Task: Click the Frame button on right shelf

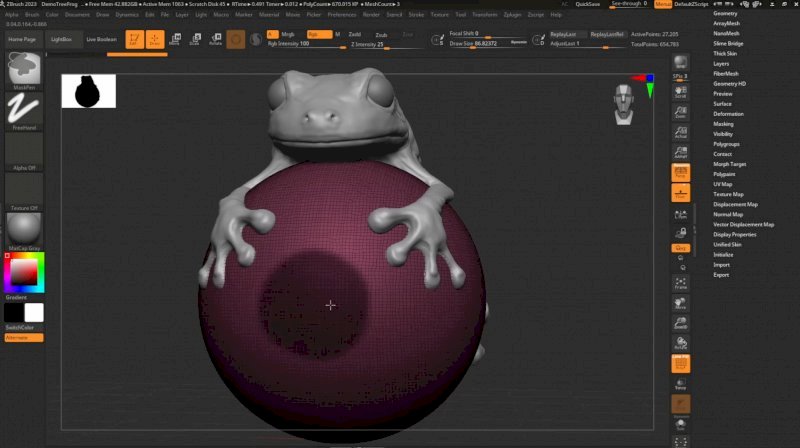Action: (x=681, y=283)
